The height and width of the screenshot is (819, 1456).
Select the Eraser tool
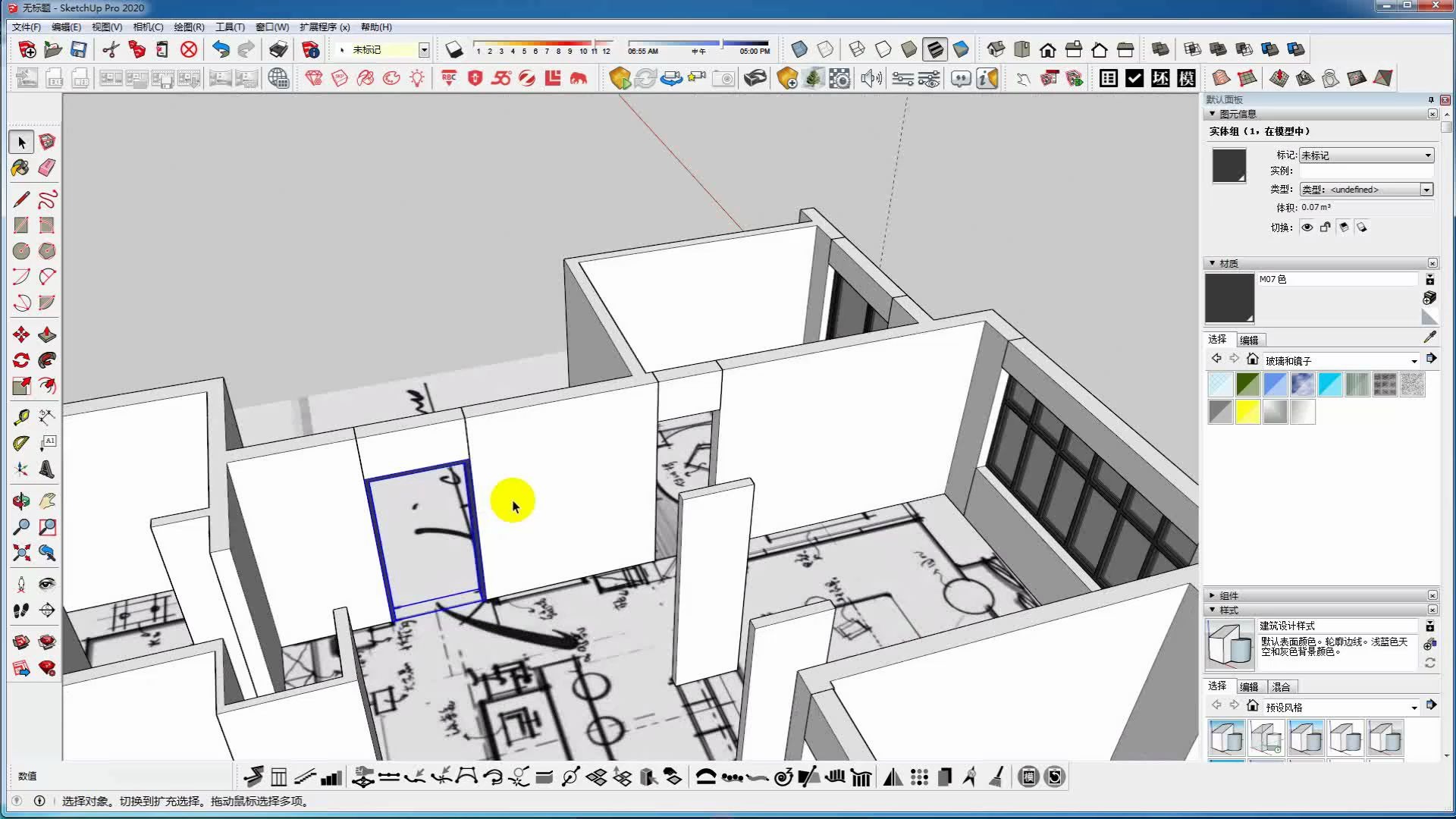pyautogui.click(x=47, y=168)
